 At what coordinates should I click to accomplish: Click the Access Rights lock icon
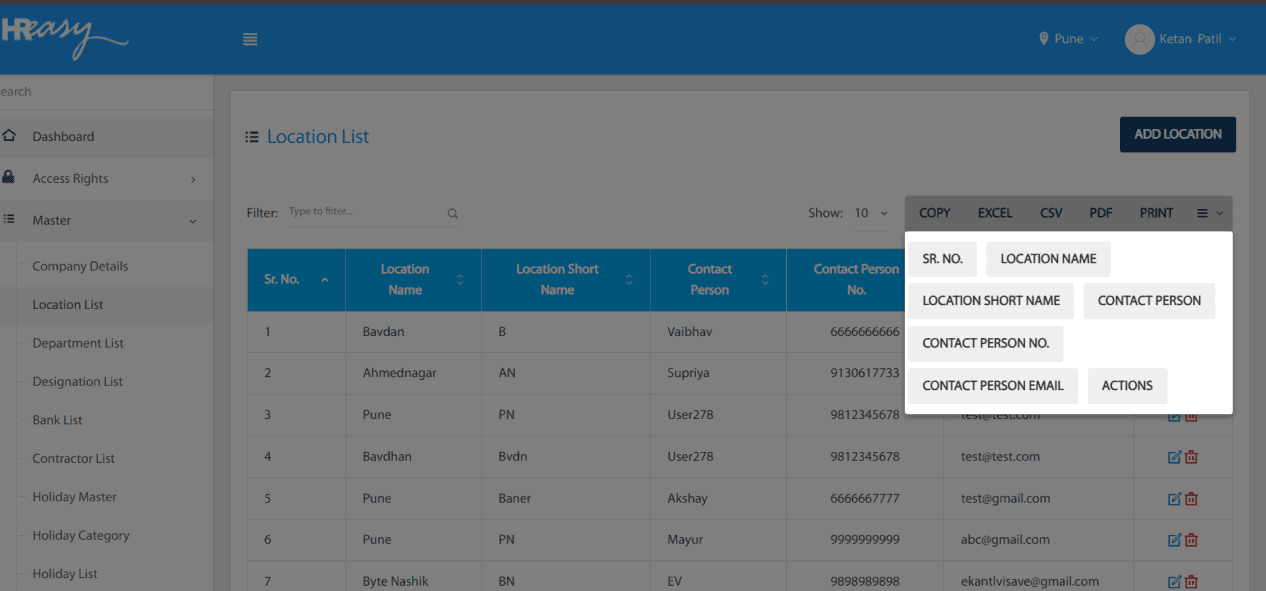tap(9, 177)
